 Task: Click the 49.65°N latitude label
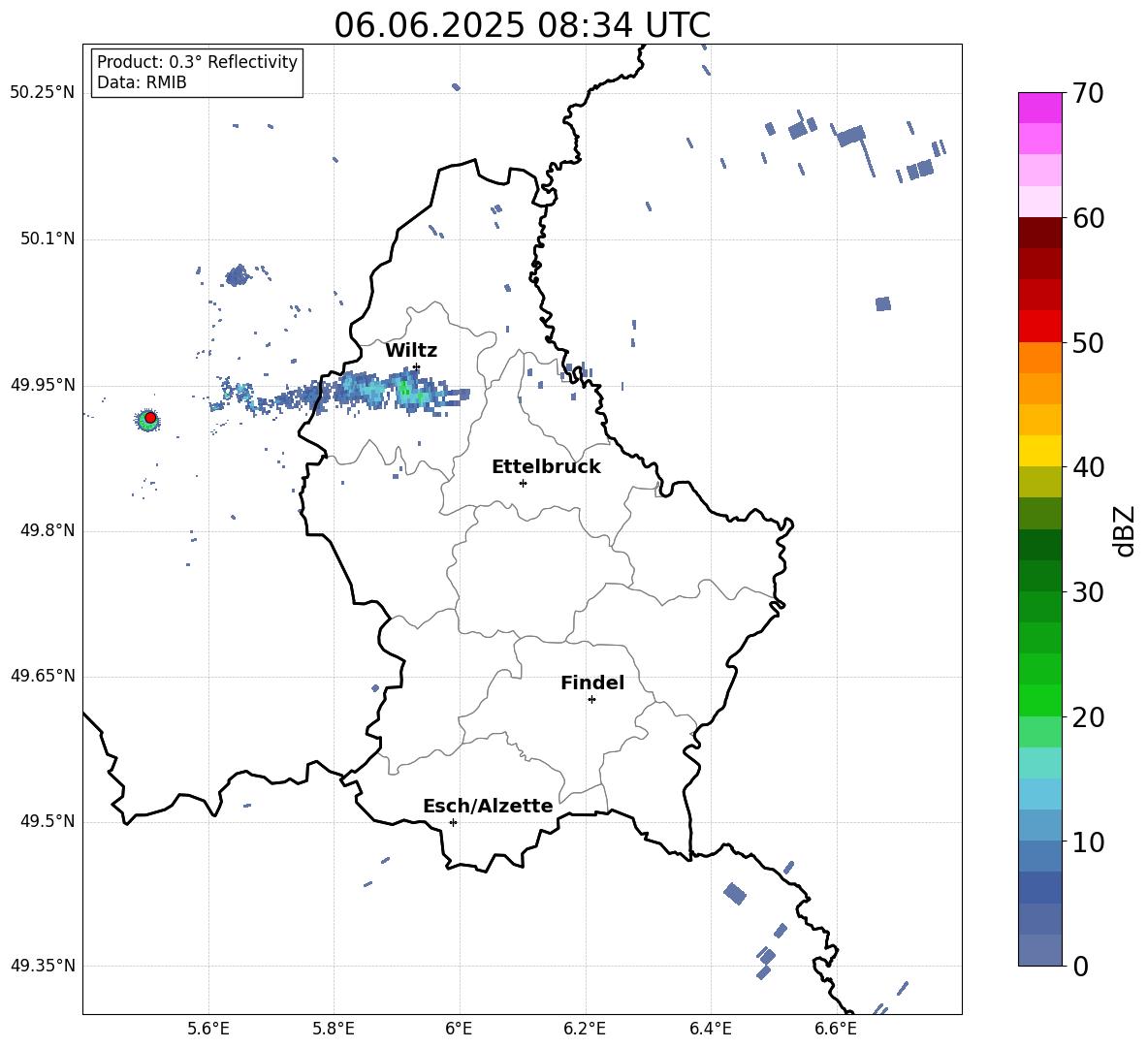tap(42, 676)
